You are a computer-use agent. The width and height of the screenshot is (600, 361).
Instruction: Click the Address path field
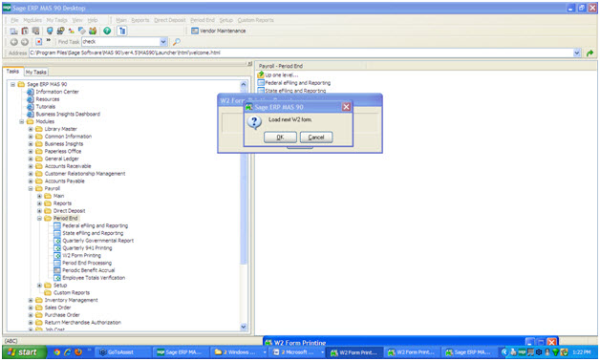click(301, 53)
